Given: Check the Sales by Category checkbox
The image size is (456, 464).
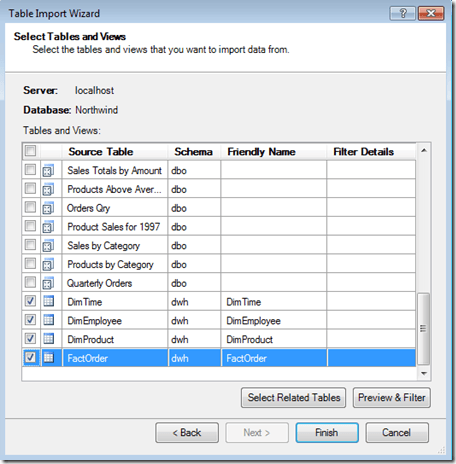Looking at the screenshot, I should pyautogui.click(x=30, y=245).
